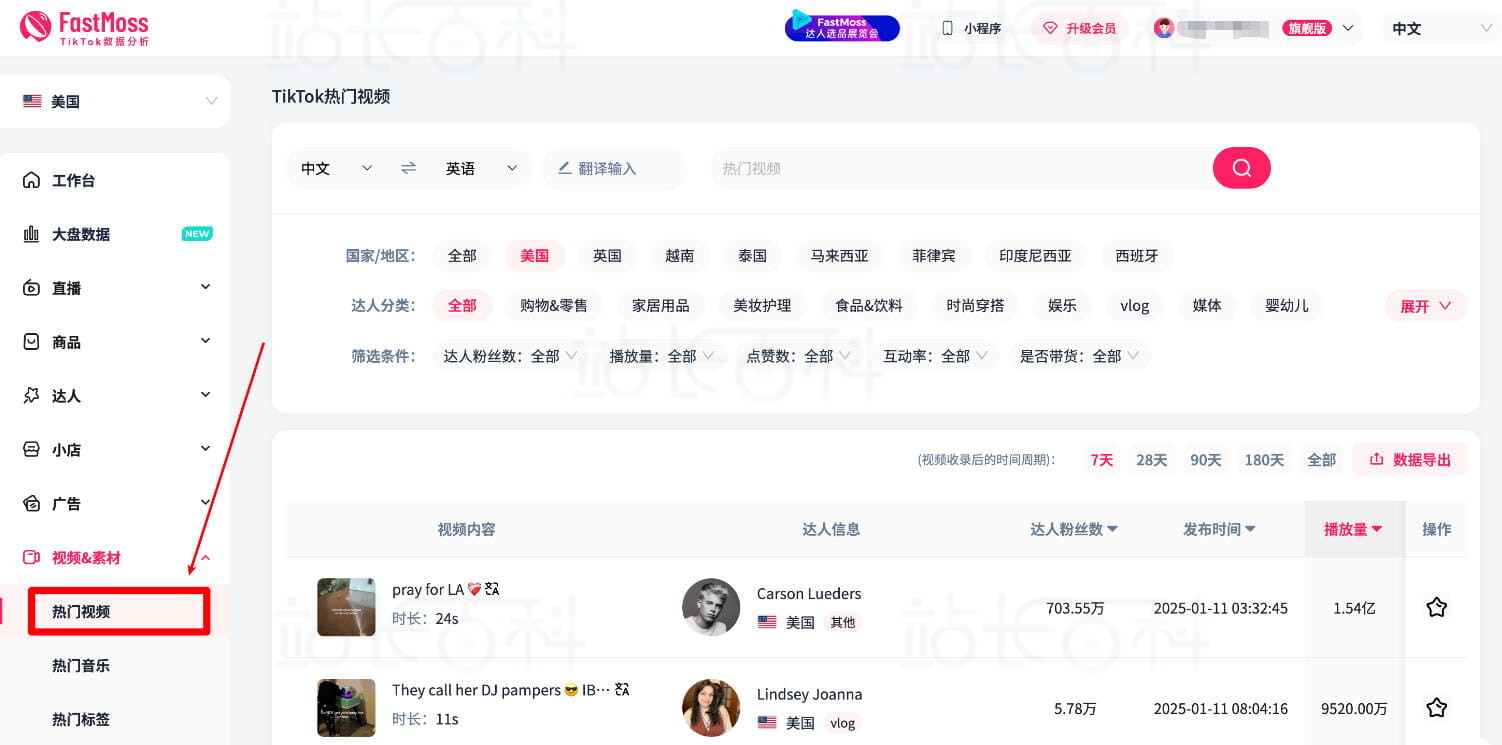The width and height of the screenshot is (1502, 745).
Task: Favorite the pray for LA video star
Action: pyautogui.click(x=1437, y=607)
